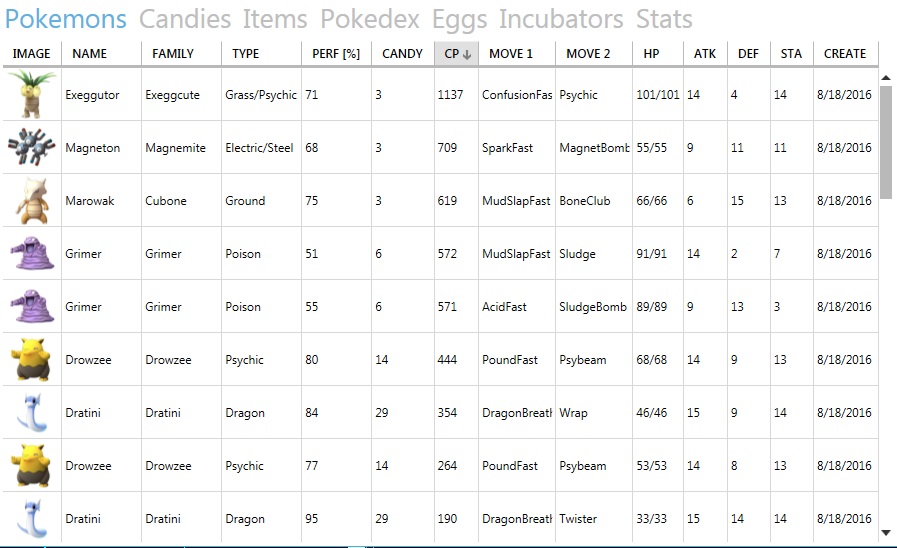Click the Dratini image with CP 190
Image resolution: width=897 pixels, height=548 pixels.
point(32,518)
